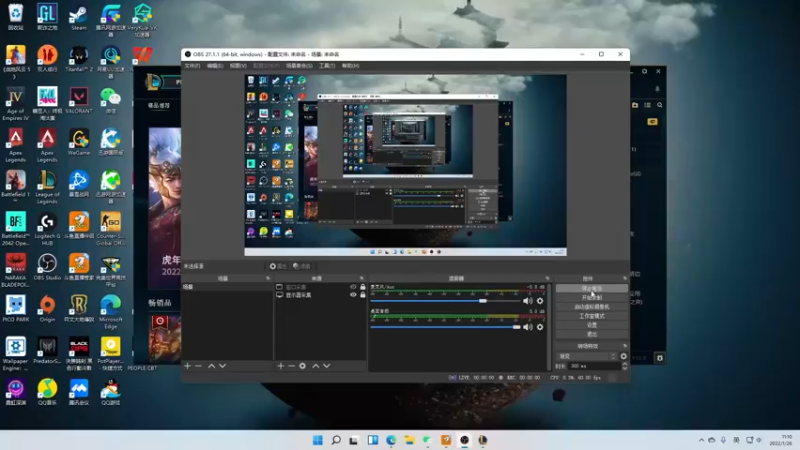This screenshot has width=800, height=450.
Task: Move scene down in scenes panel
Action: point(222,366)
